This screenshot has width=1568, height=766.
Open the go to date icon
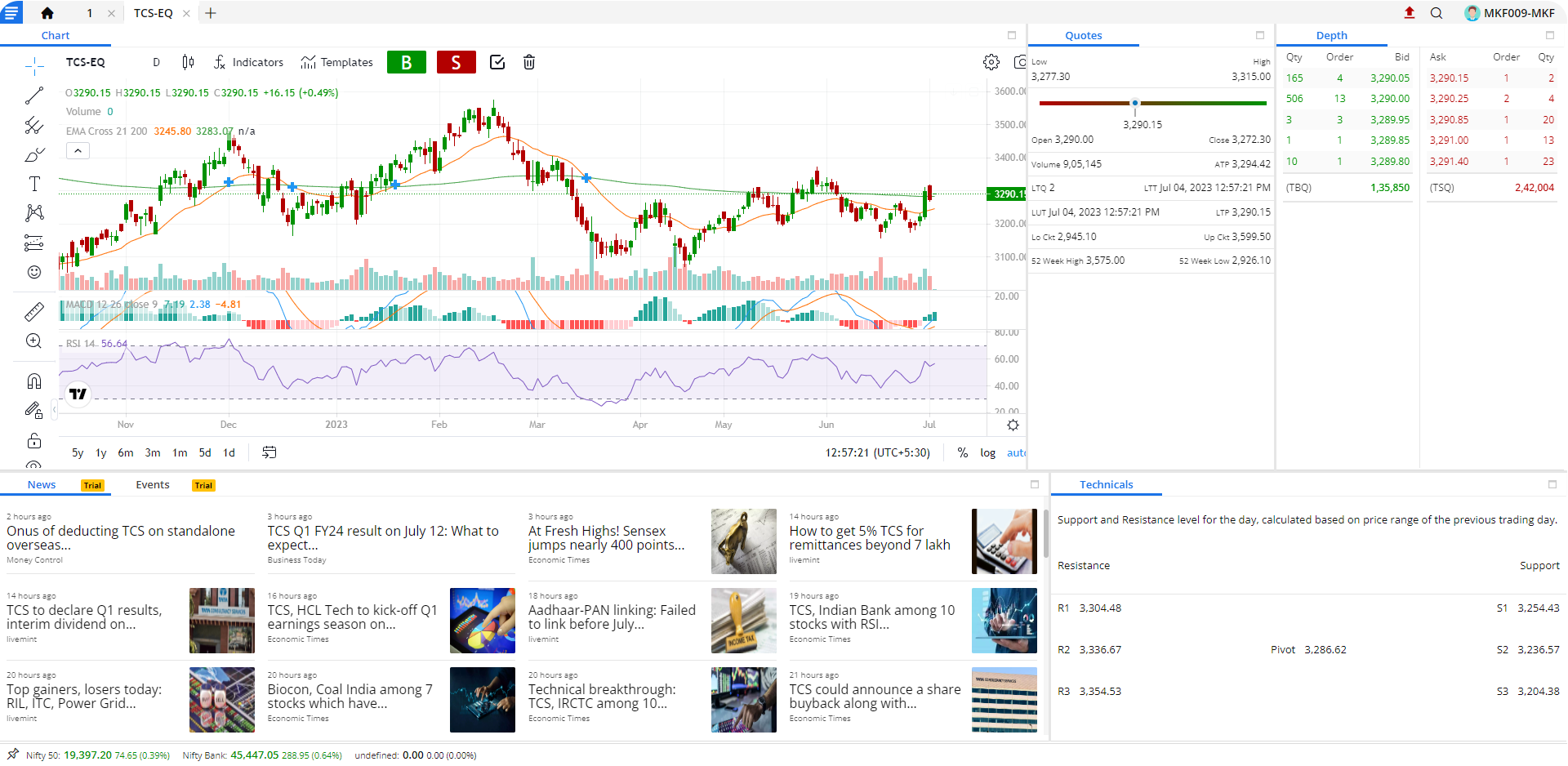(x=269, y=452)
